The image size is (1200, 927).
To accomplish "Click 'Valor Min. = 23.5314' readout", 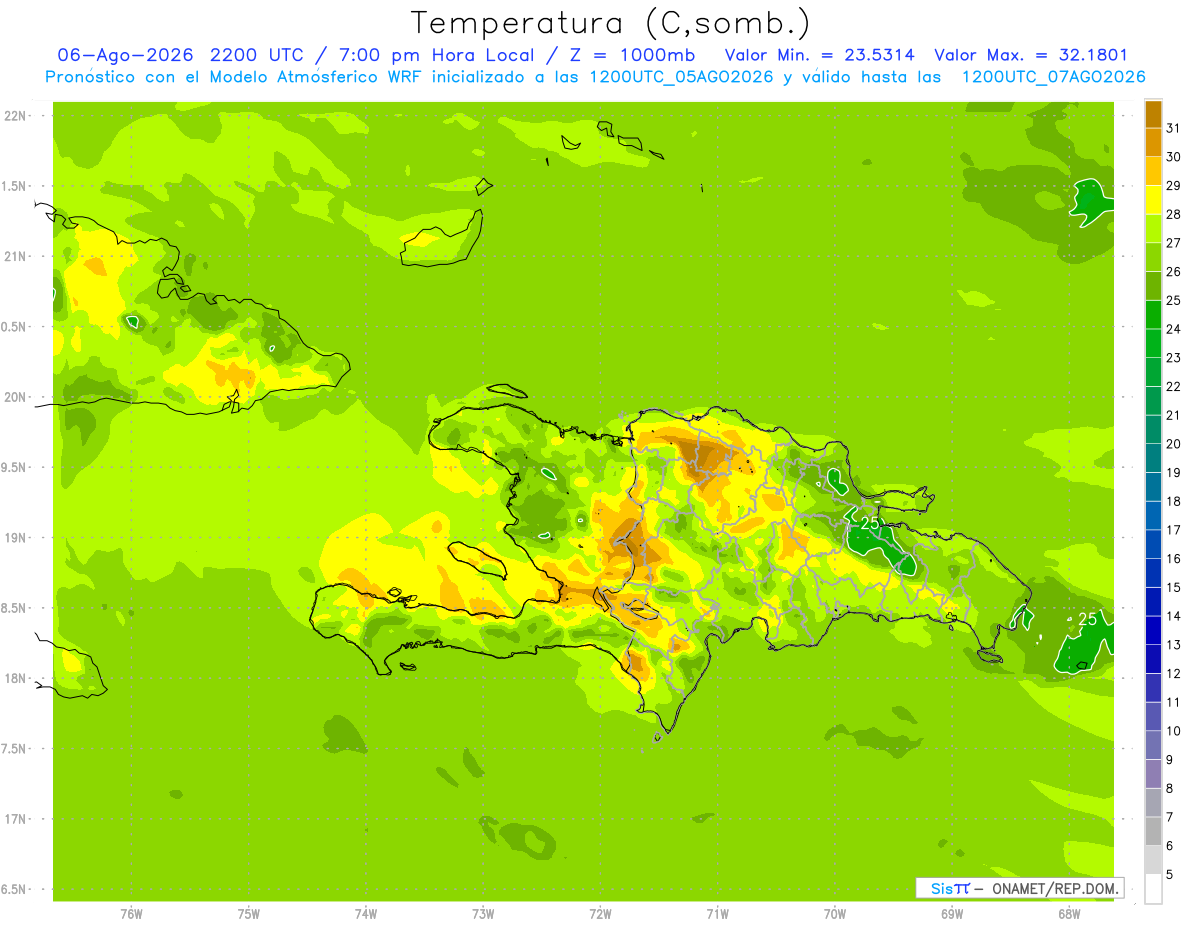I will (818, 55).
